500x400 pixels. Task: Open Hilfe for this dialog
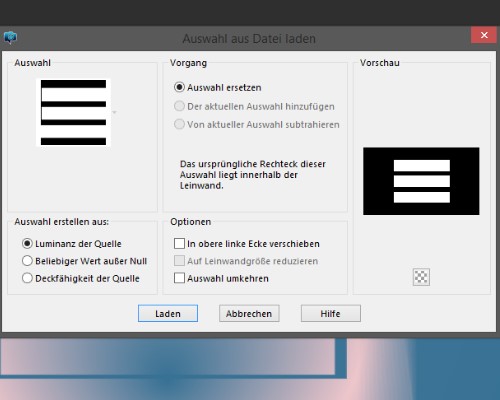[x=331, y=313]
